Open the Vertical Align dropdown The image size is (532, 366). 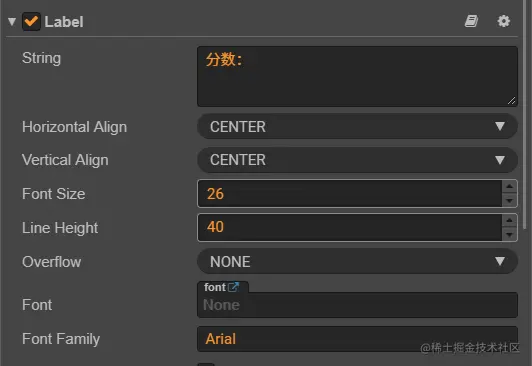[x=357, y=160]
